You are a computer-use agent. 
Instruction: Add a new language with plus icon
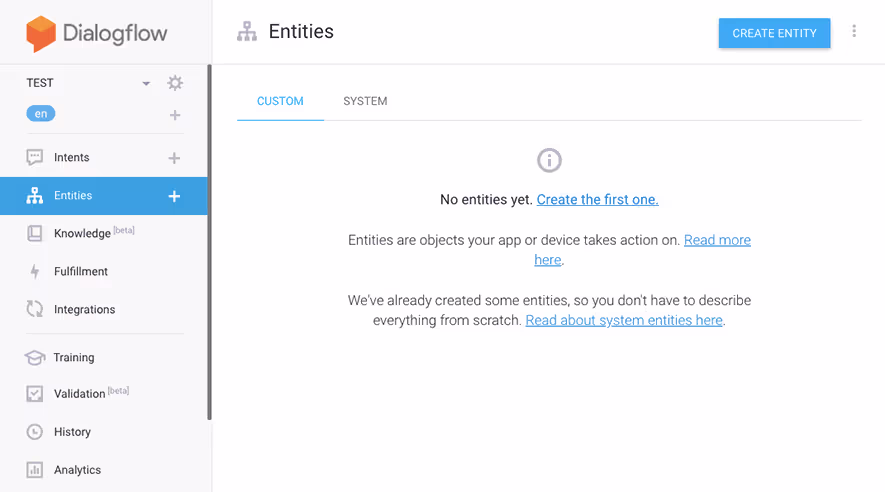pos(175,115)
